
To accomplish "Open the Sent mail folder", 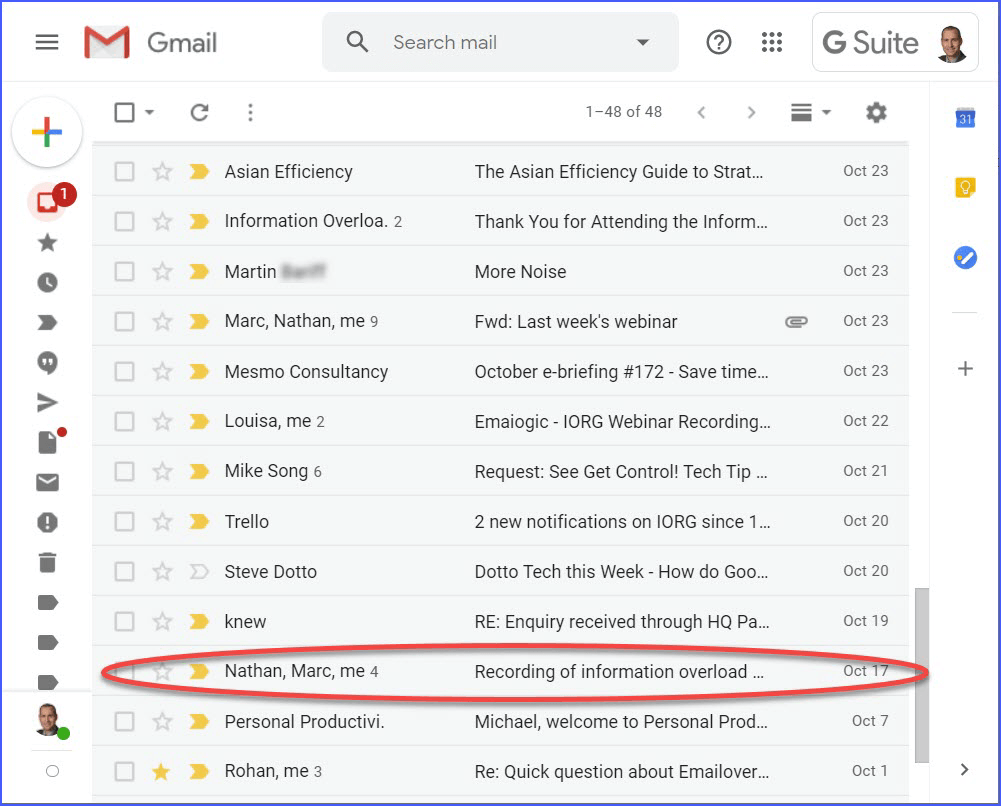I will [x=48, y=402].
